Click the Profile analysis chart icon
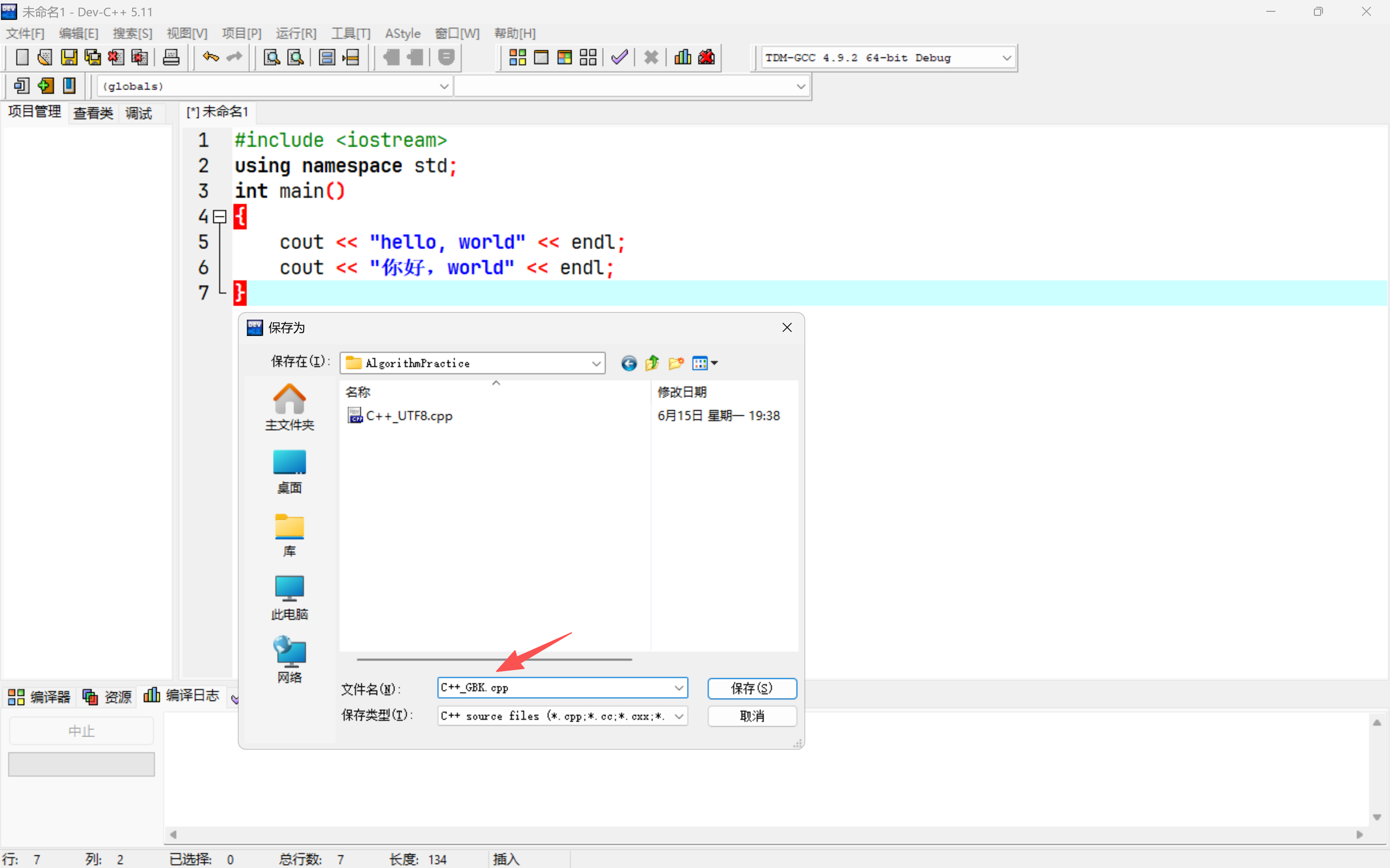Image resolution: width=1390 pixels, height=868 pixels. (x=683, y=58)
